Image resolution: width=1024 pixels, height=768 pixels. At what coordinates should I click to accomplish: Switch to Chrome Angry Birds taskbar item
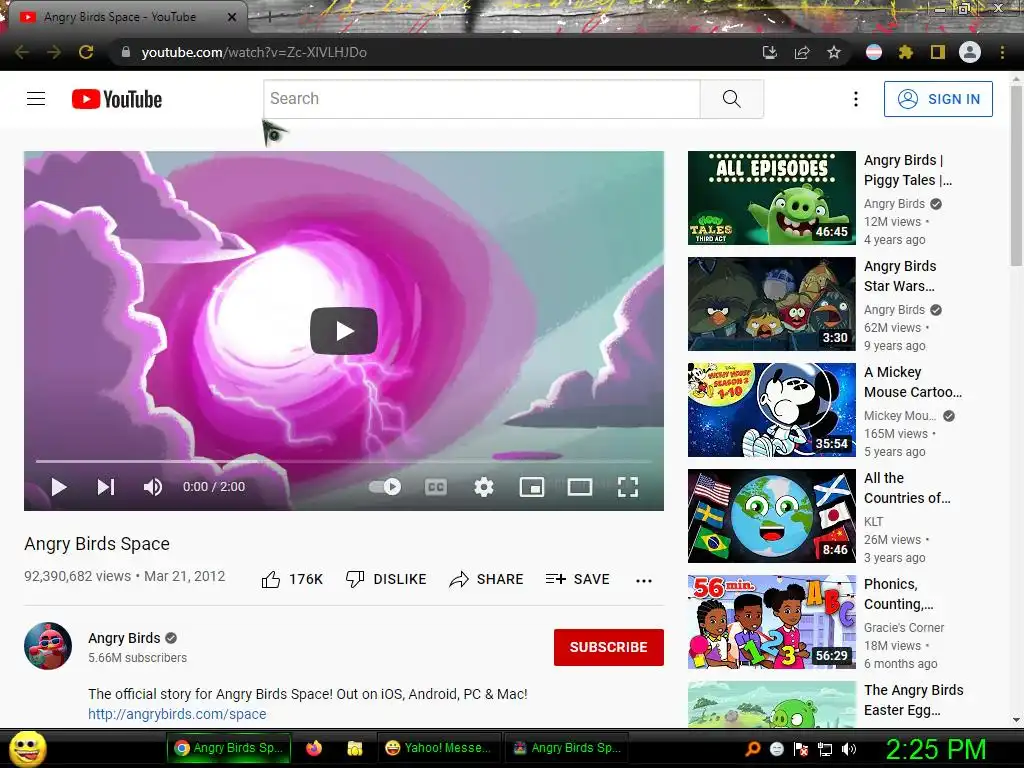[x=229, y=748]
